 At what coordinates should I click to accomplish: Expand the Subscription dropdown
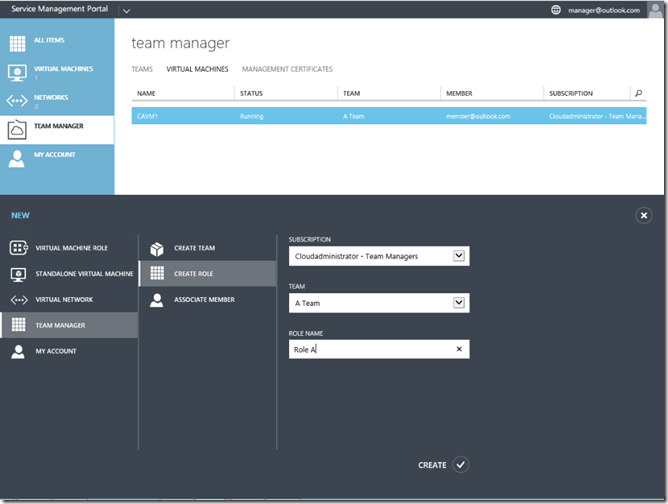pyautogui.click(x=459, y=256)
